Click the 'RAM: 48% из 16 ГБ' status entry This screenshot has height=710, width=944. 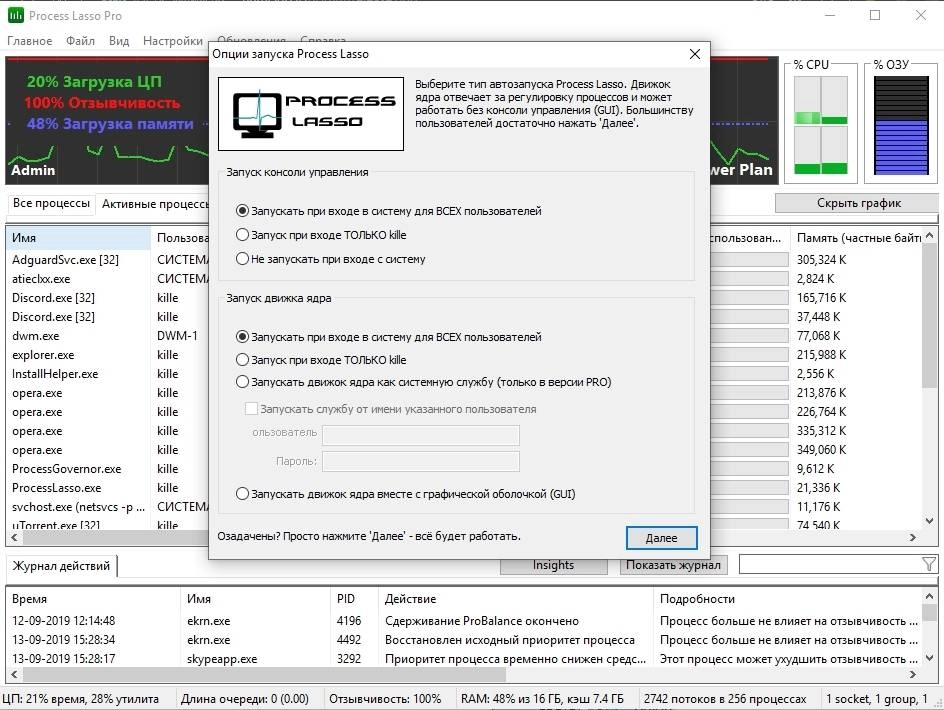(x=542, y=699)
